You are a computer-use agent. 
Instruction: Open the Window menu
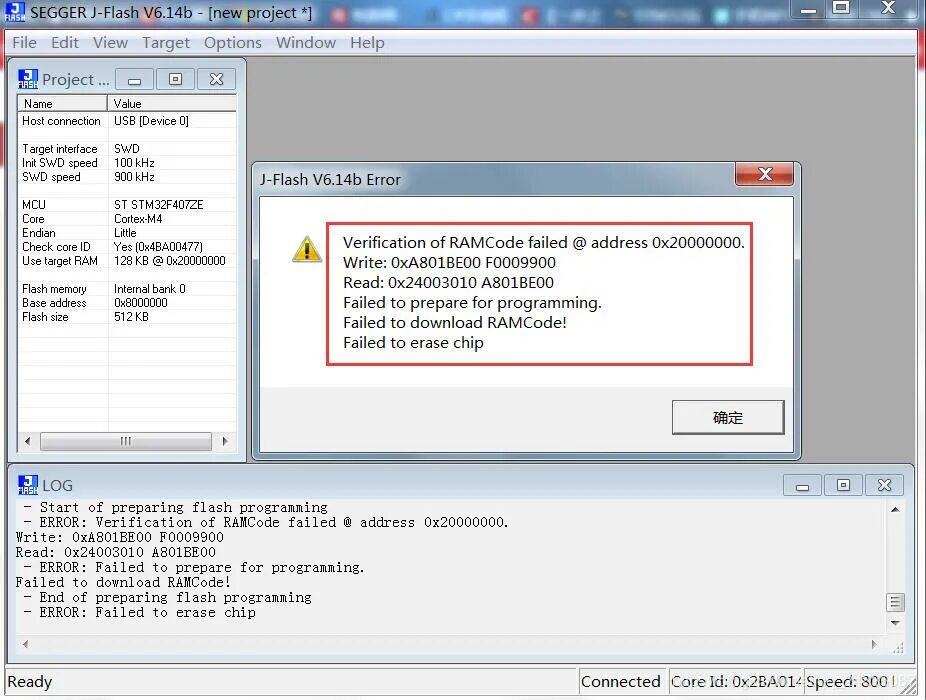click(x=305, y=43)
